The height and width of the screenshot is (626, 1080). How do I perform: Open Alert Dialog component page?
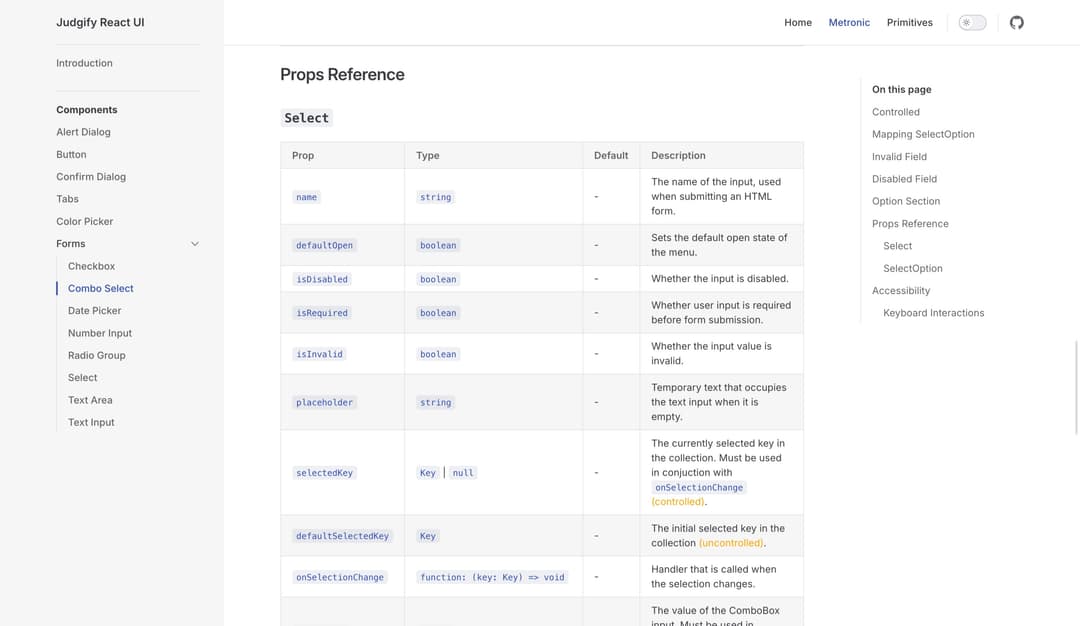coord(83,132)
